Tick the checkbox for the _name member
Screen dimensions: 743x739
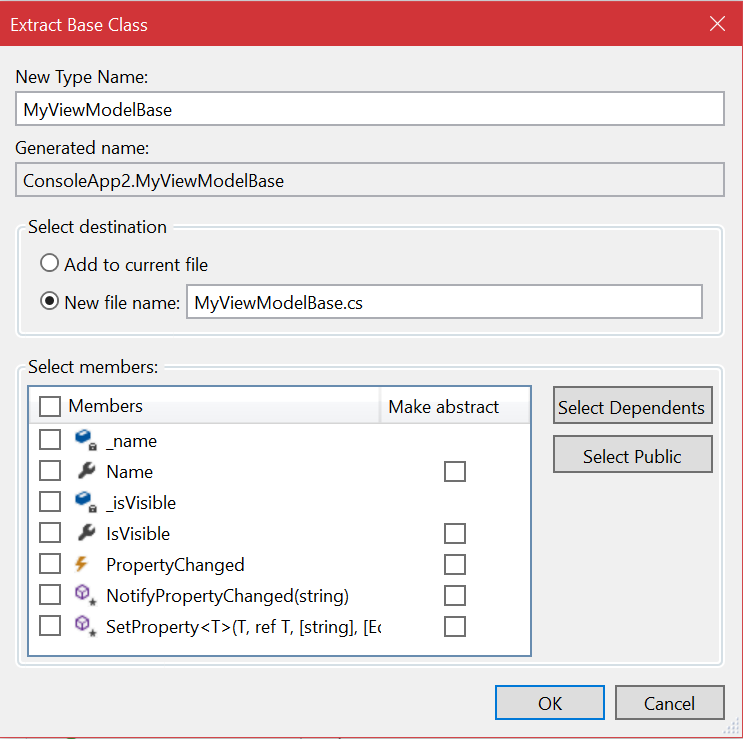point(50,440)
